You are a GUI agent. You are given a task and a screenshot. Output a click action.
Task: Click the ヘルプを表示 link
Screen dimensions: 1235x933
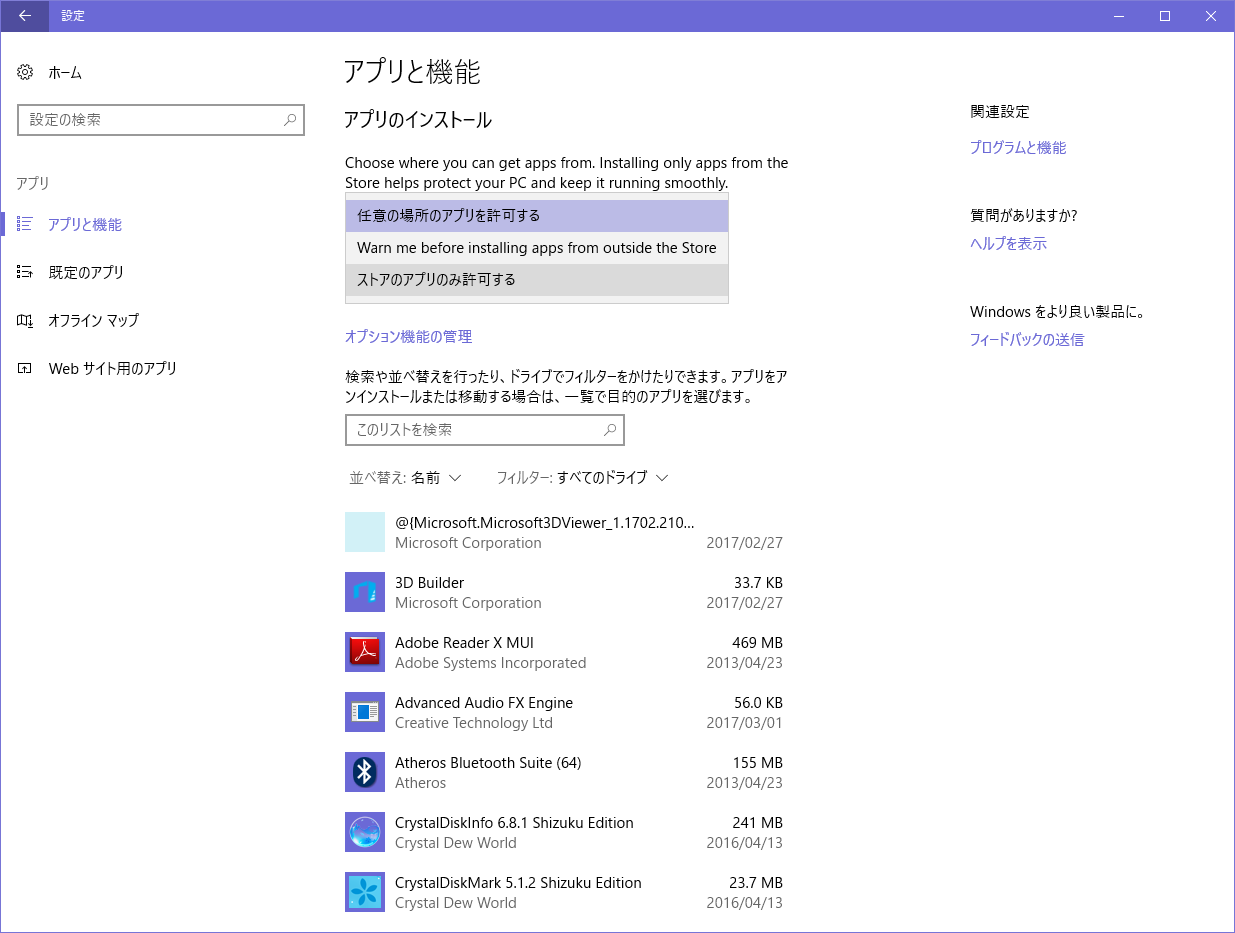pyautogui.click(x=1008, y=244)
